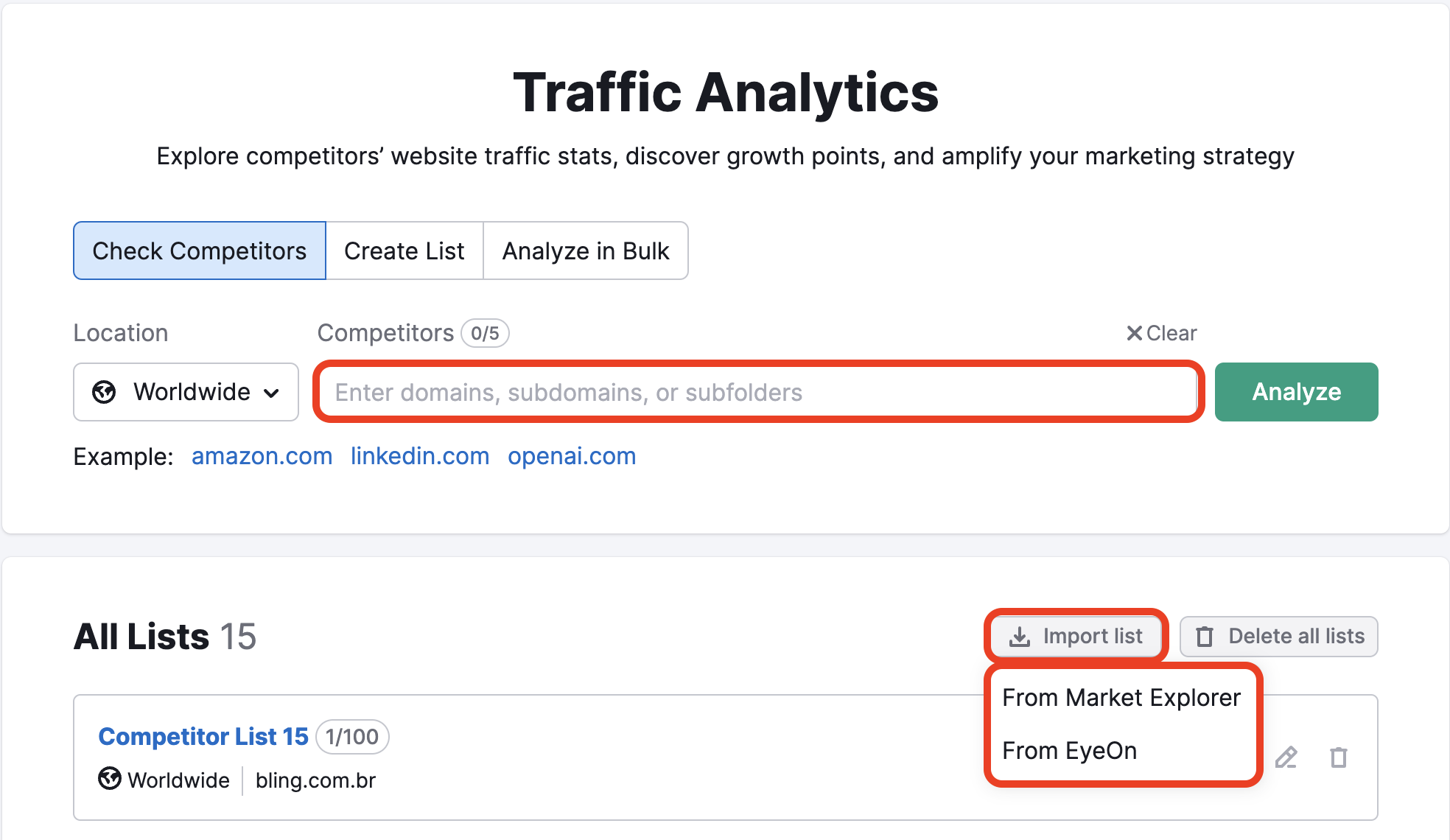Use linkedin.com example link

[420, 457]
